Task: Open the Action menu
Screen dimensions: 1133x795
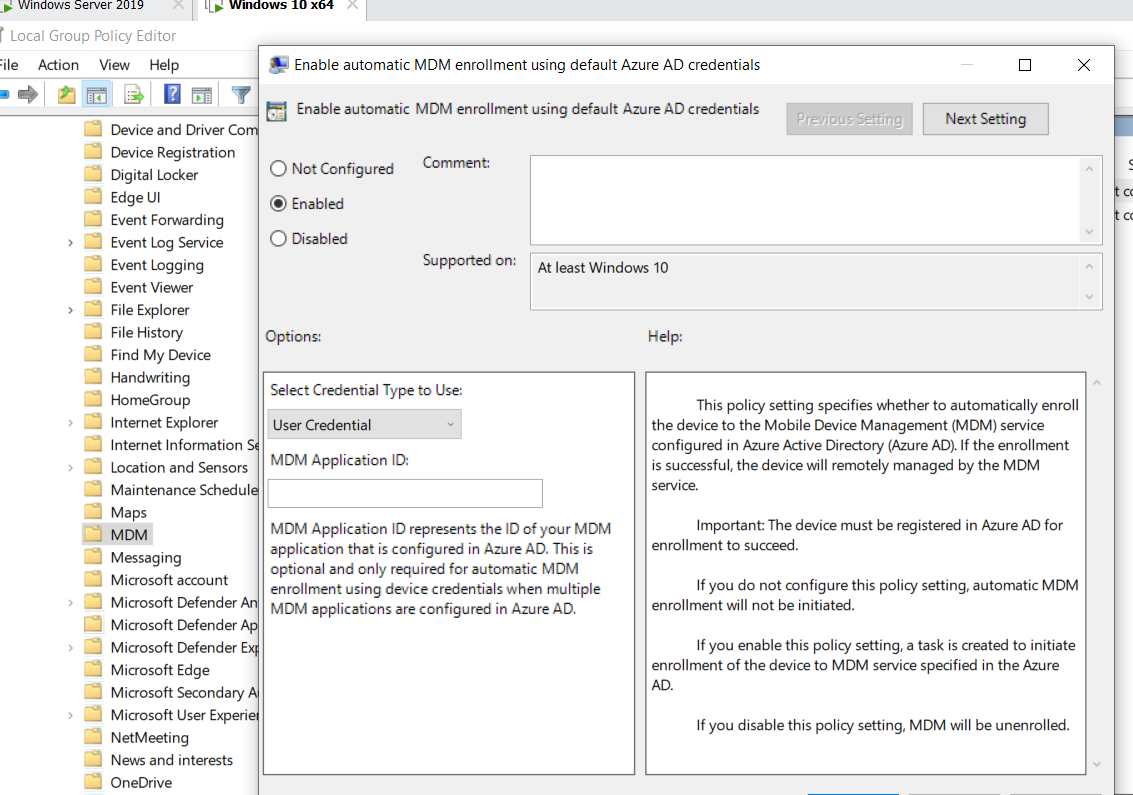Action: 58,64
